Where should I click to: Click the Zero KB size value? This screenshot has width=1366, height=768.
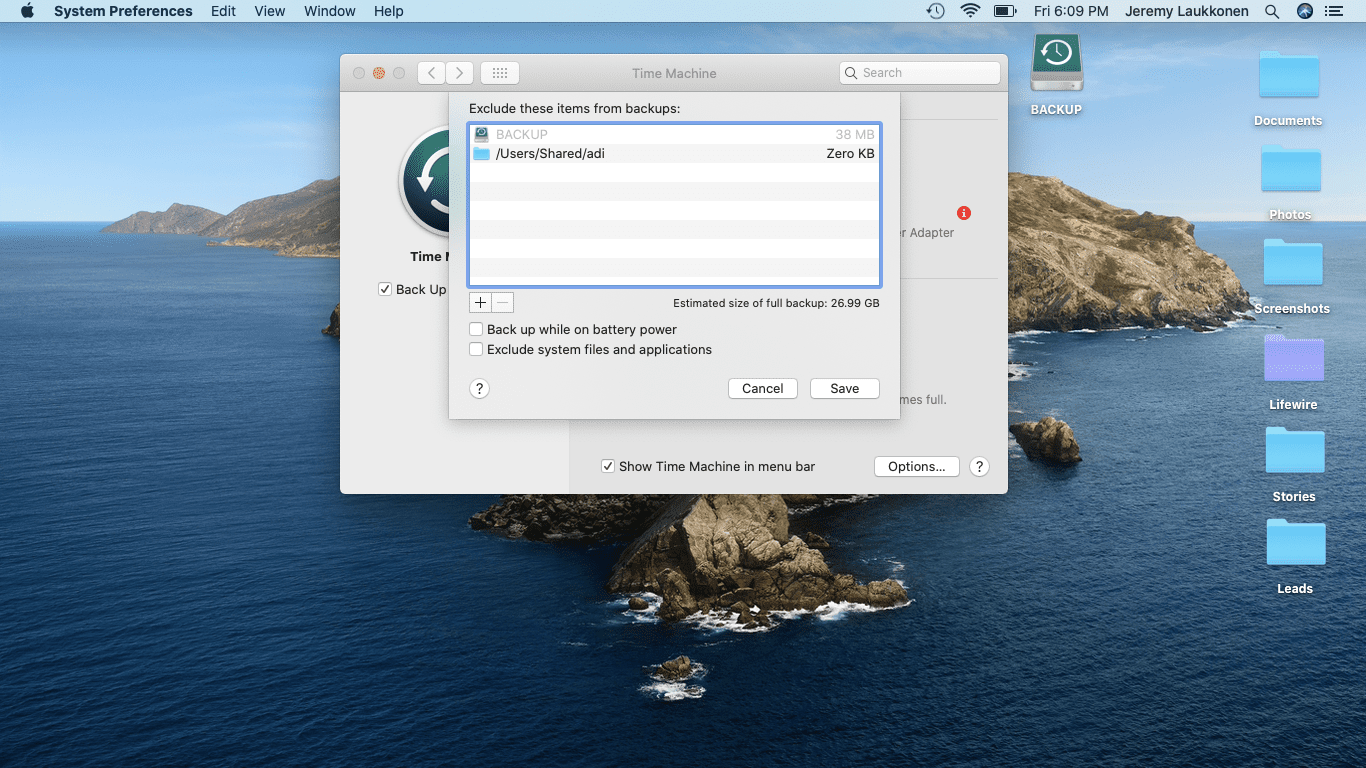850,153
